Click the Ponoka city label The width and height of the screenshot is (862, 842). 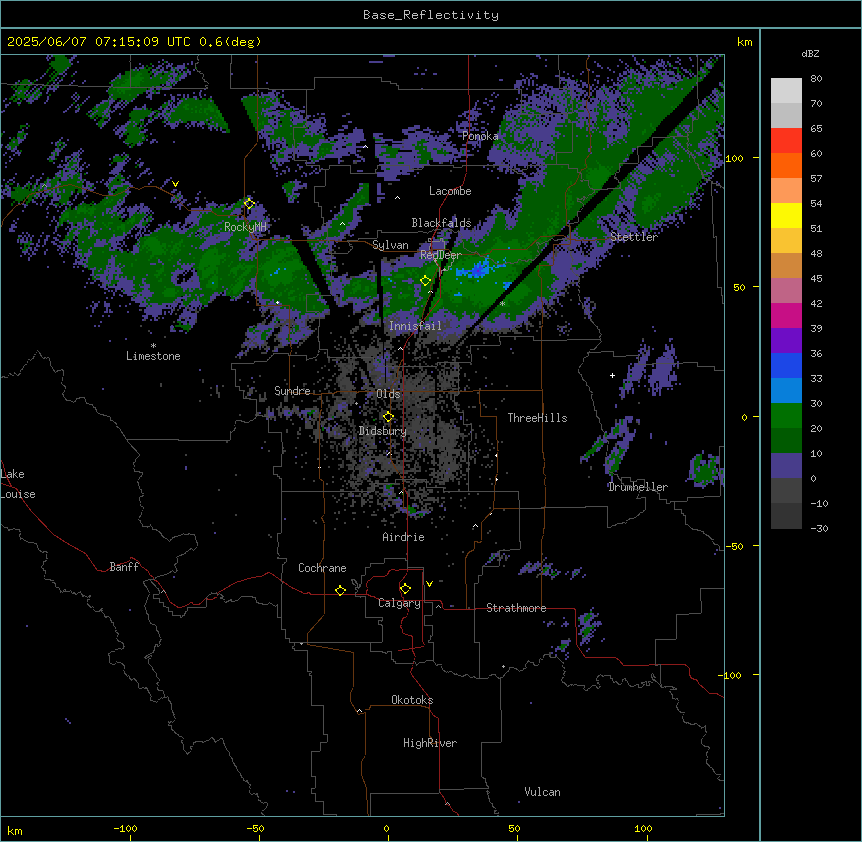click(x=480, y=136)
